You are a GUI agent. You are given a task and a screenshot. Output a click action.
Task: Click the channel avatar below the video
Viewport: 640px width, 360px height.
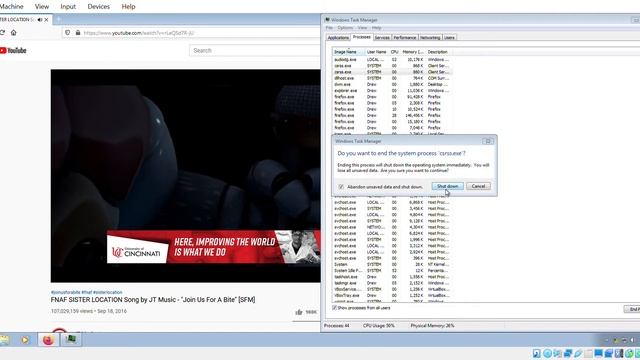[60, 330]
